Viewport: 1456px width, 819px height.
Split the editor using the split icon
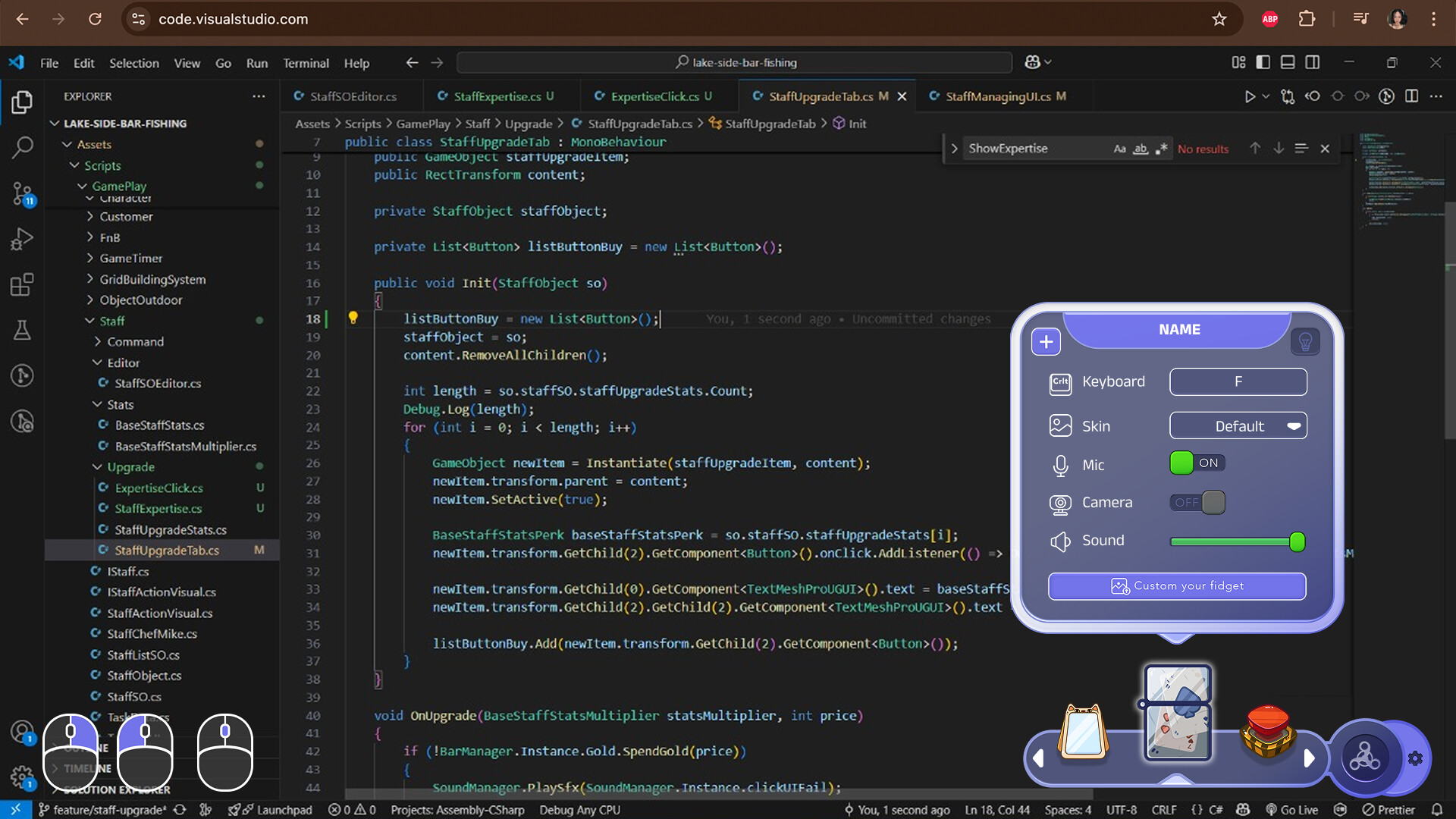1412,96
